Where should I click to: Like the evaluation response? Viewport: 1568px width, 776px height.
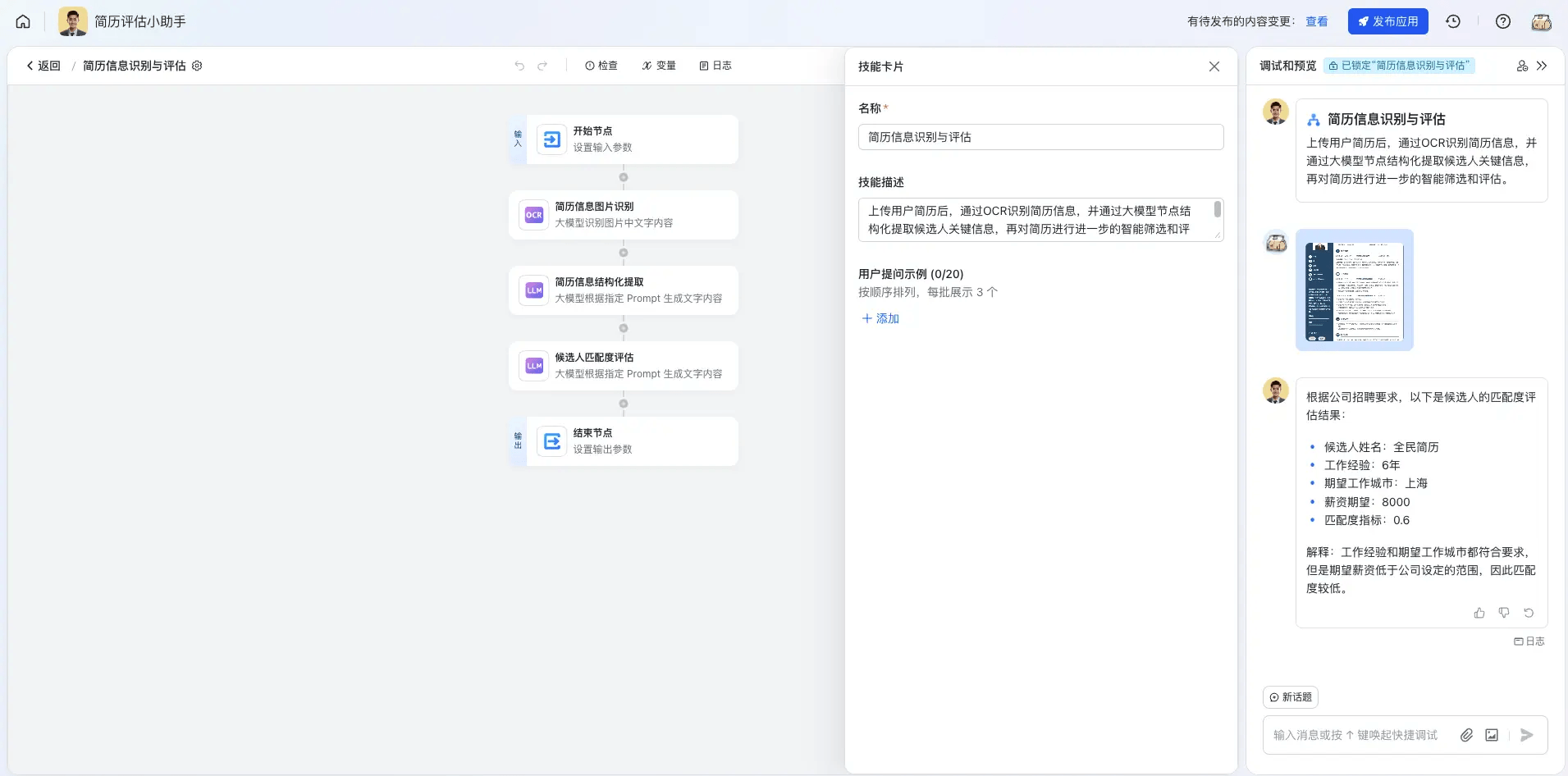(1479, 613)
